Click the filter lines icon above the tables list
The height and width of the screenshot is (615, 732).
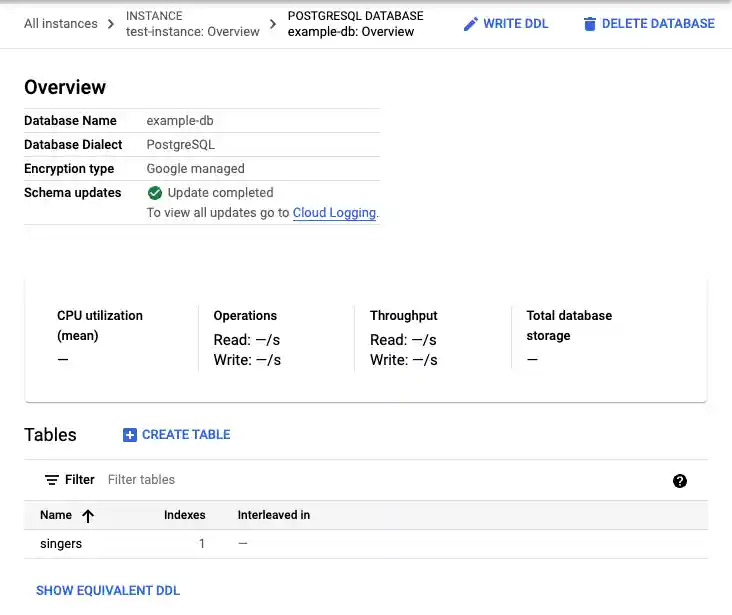tap(52, 480)
